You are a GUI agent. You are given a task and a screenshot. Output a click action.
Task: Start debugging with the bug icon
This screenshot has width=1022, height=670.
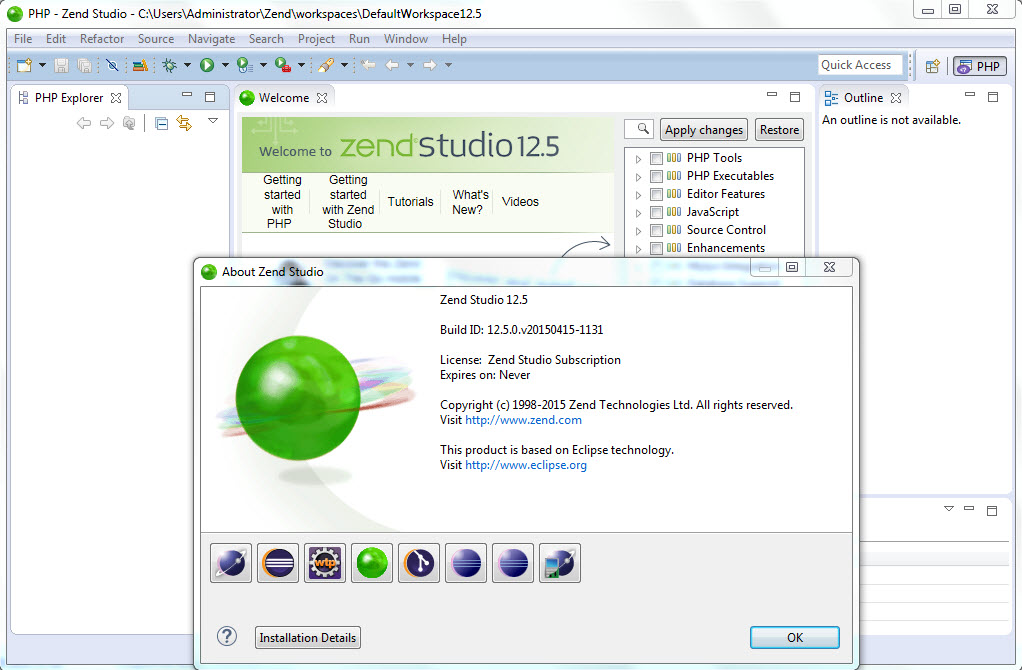(x=169, y=65)
